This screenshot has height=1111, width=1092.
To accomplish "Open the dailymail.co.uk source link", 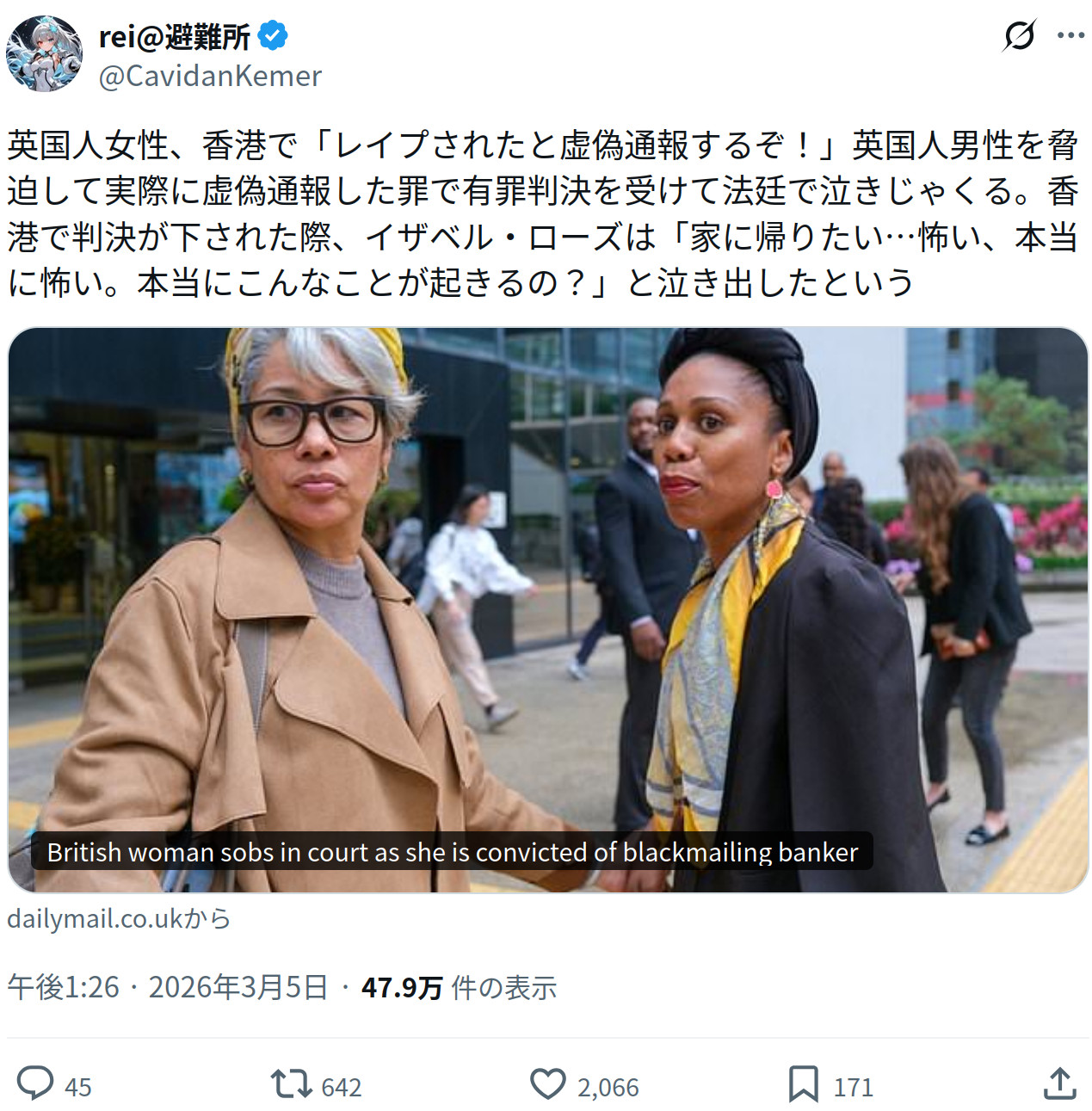I will click(x=119, y=918).
